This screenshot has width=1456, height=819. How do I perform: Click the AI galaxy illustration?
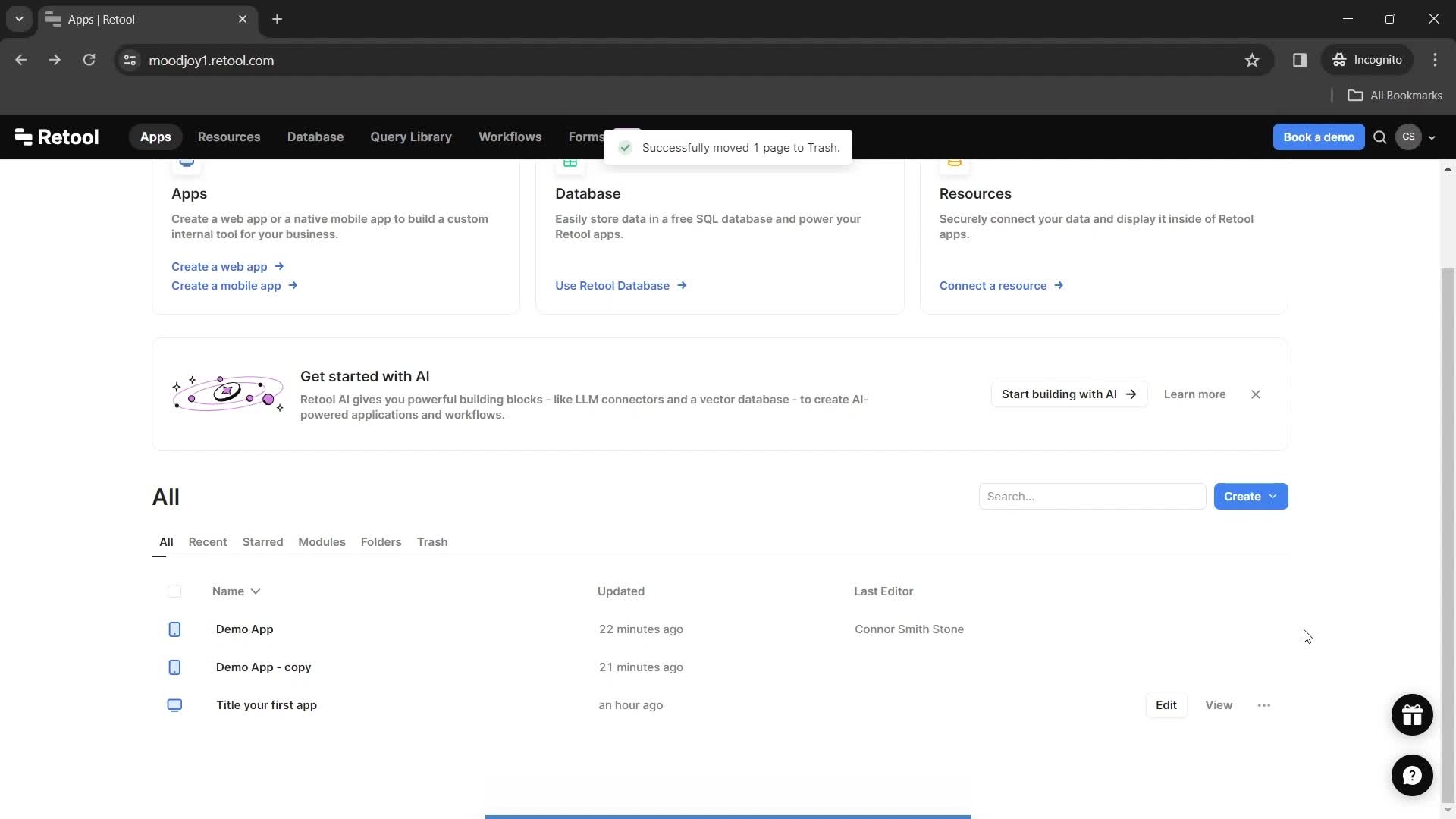click(227, 393)
